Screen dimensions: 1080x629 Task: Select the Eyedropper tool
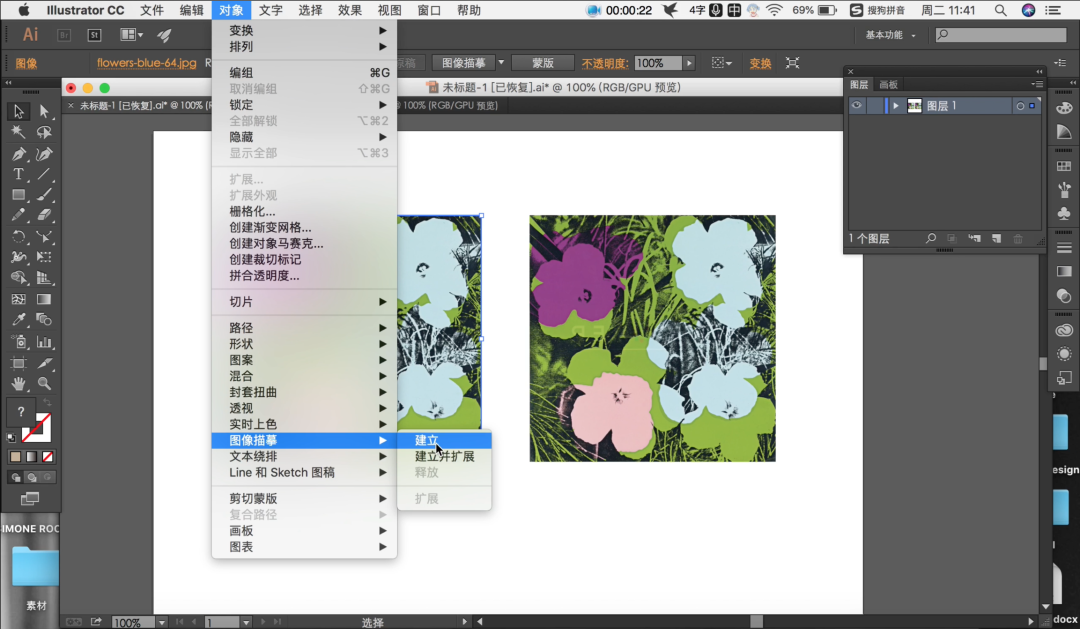click(x=19, y=320)
